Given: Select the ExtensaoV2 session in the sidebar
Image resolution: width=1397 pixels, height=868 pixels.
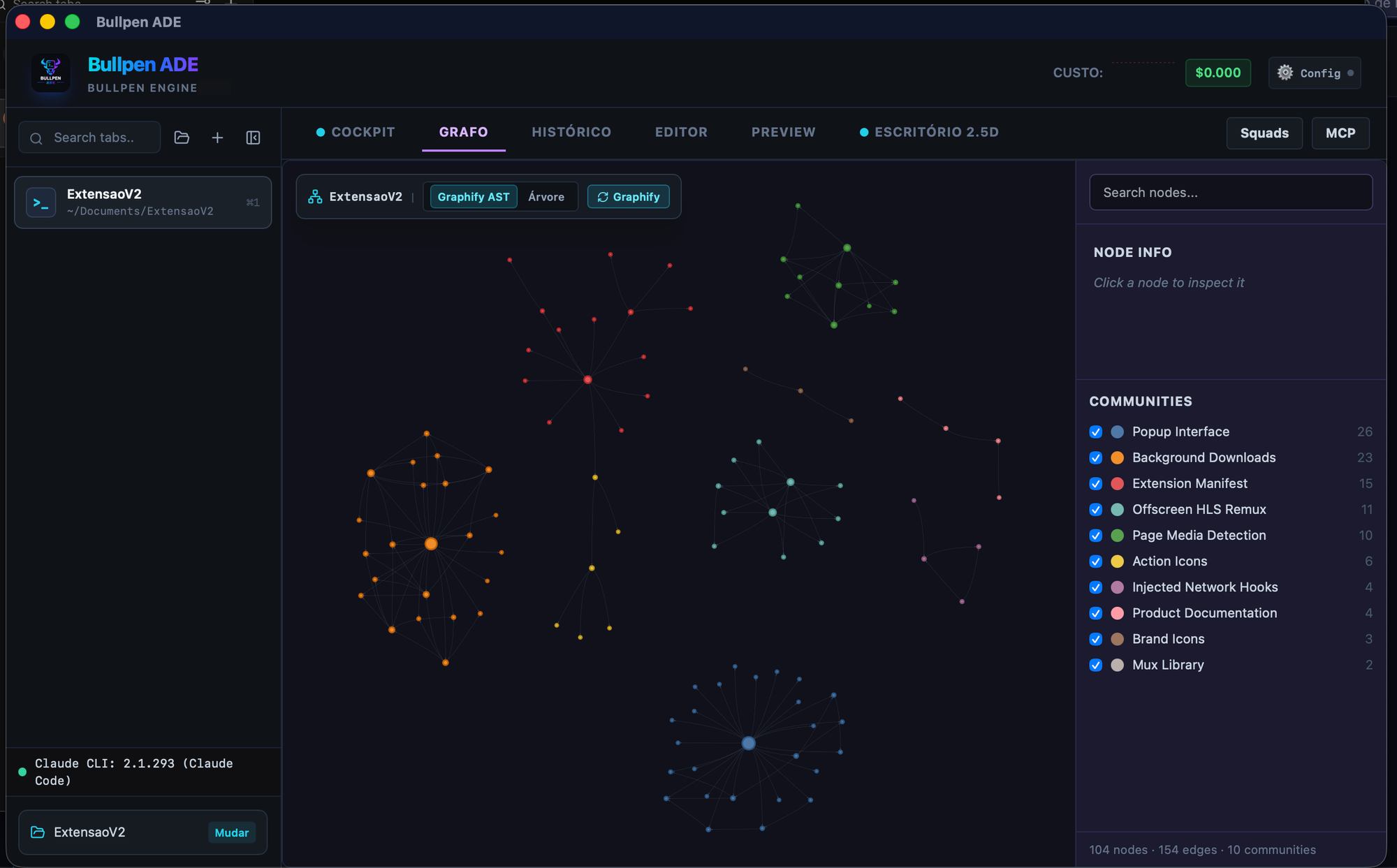Looking at the screenshot, I should 142,203.
